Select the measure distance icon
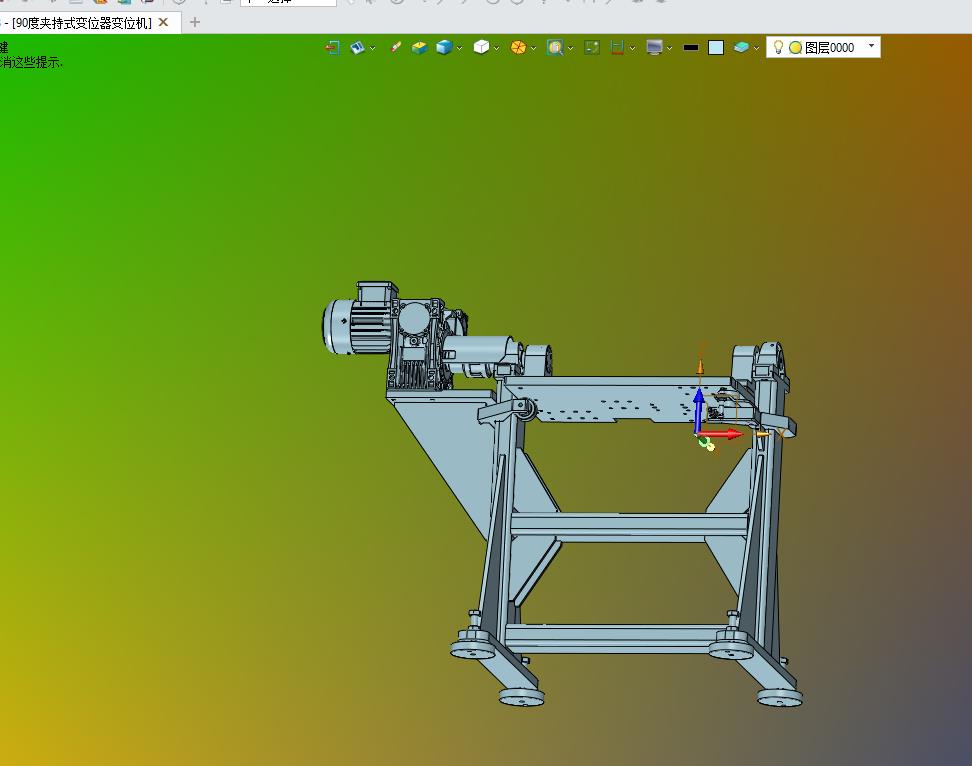 click(x=617, y=48)
